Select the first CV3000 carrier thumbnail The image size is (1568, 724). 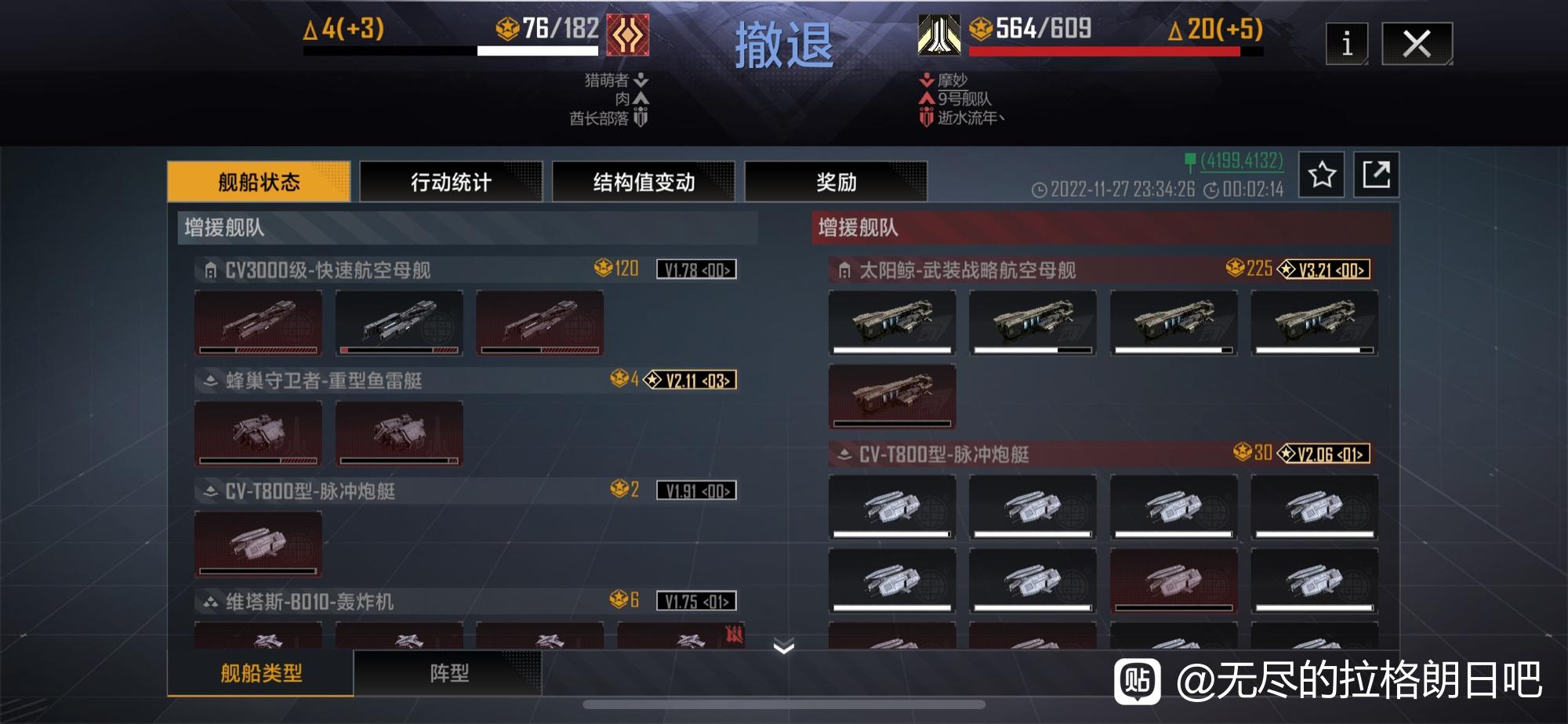(x=258, y=323)
